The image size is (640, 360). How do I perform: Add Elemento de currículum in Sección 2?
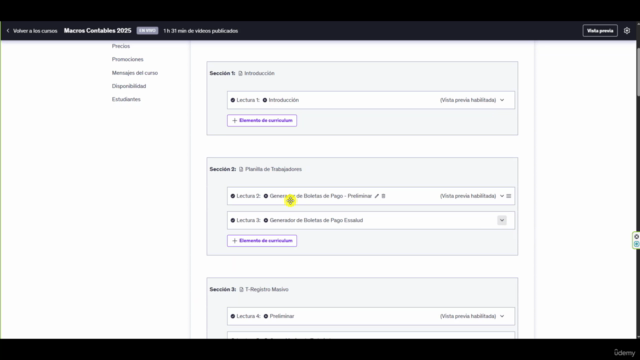point(262,241)
